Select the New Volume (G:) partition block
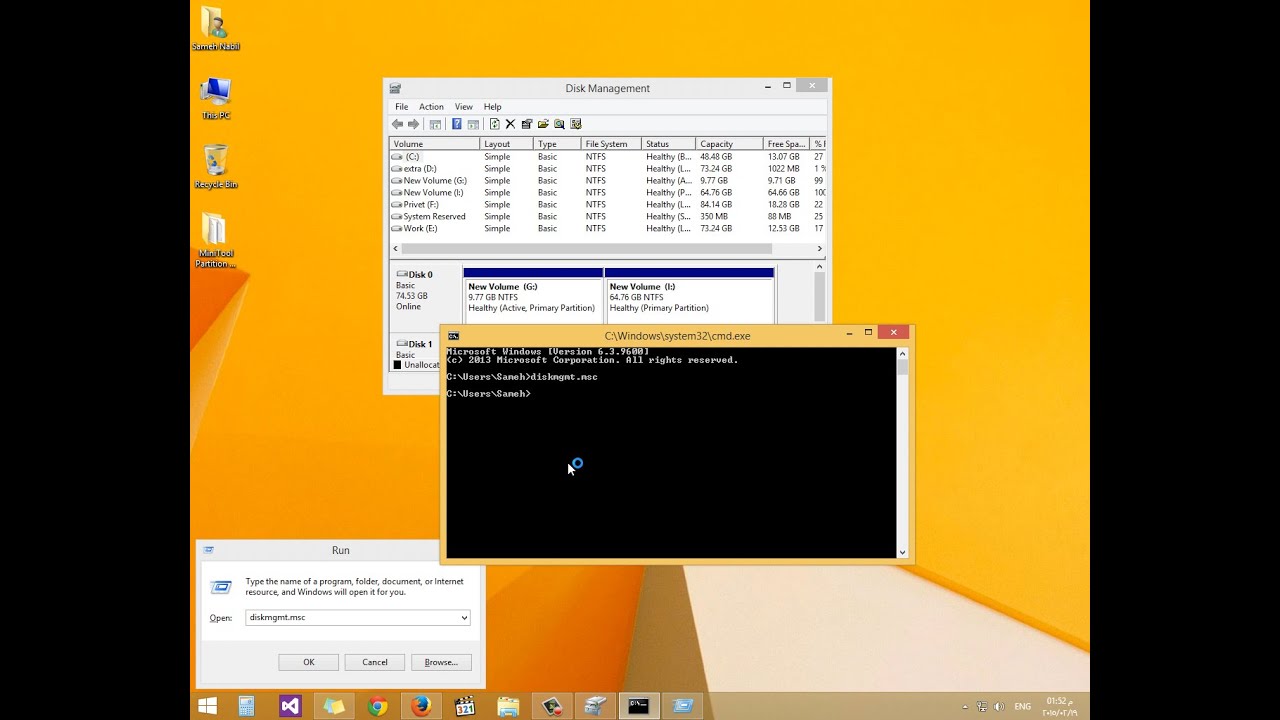The image size is (1280, 720). click(x=533, y=296)
